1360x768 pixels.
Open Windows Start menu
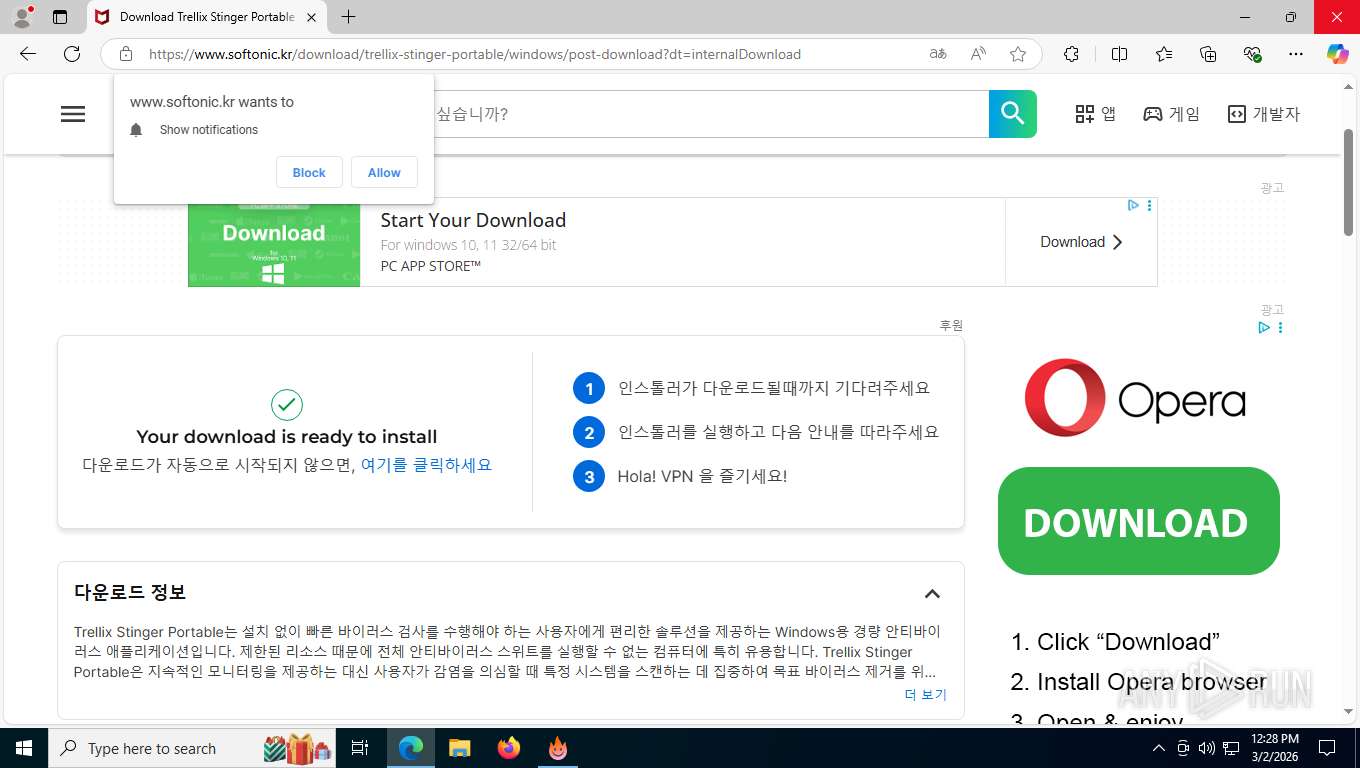pos(23,748)
